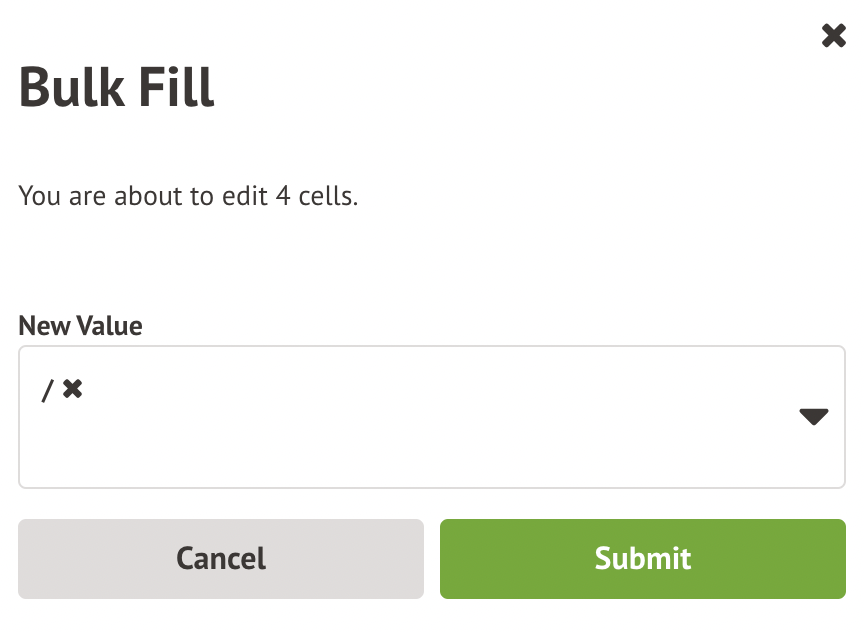Click the X beside the slash value

click(x=72, y=389)
